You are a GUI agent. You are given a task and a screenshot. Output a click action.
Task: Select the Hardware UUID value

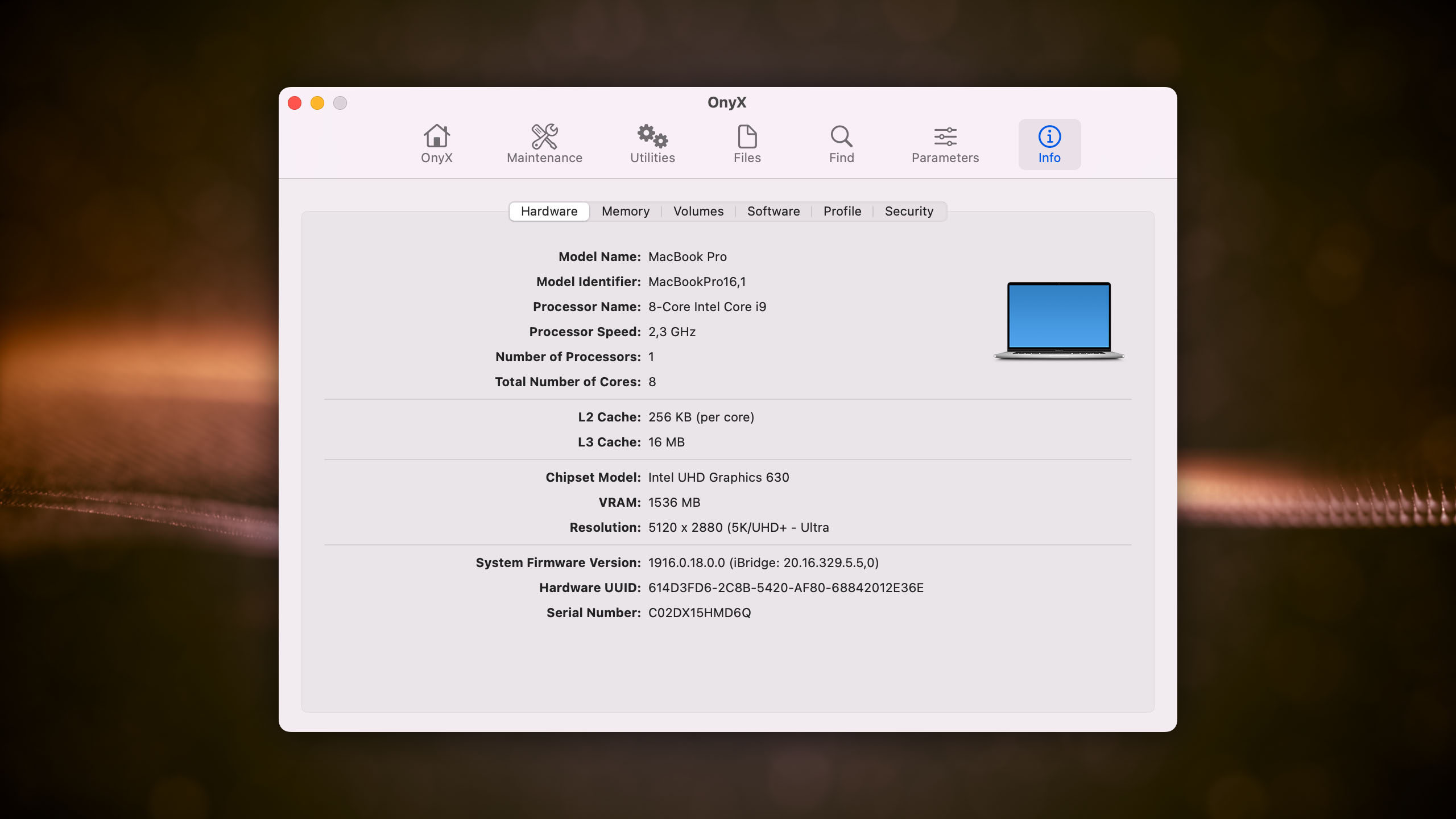point(786,588)
